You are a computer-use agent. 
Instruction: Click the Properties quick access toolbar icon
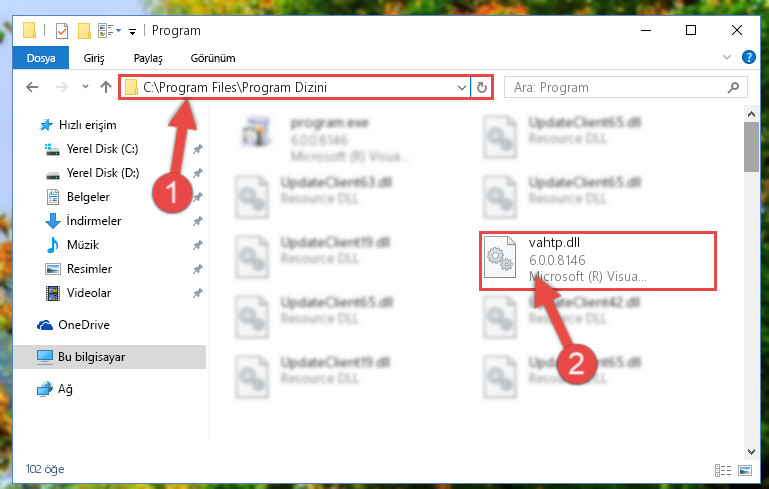pos(62,31)
